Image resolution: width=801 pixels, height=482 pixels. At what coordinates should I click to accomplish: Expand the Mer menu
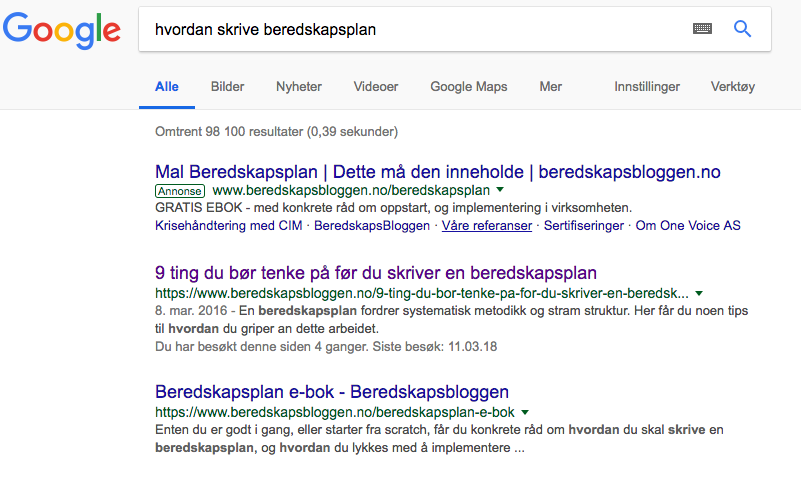pos(550,87)
